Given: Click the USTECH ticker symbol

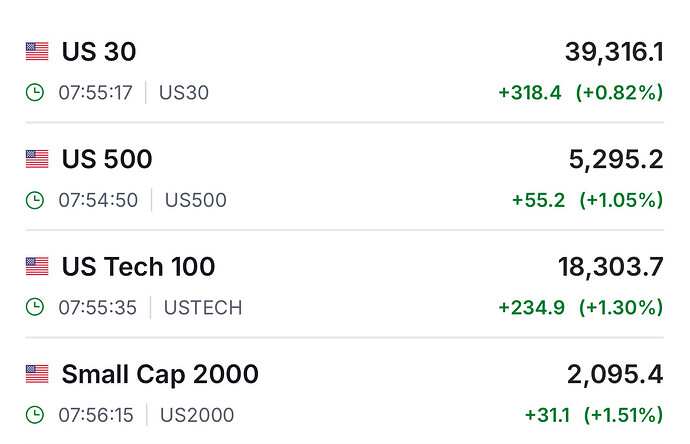Looking at the screenshot, I should 203,307.
